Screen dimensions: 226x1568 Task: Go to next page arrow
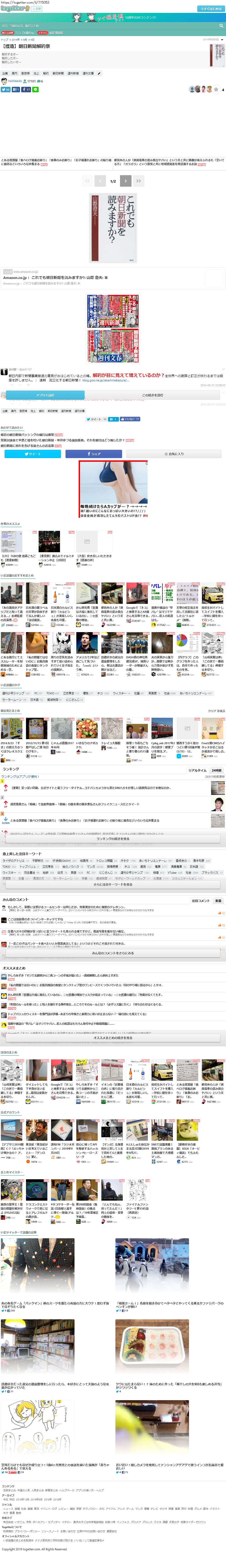[126, 181]
